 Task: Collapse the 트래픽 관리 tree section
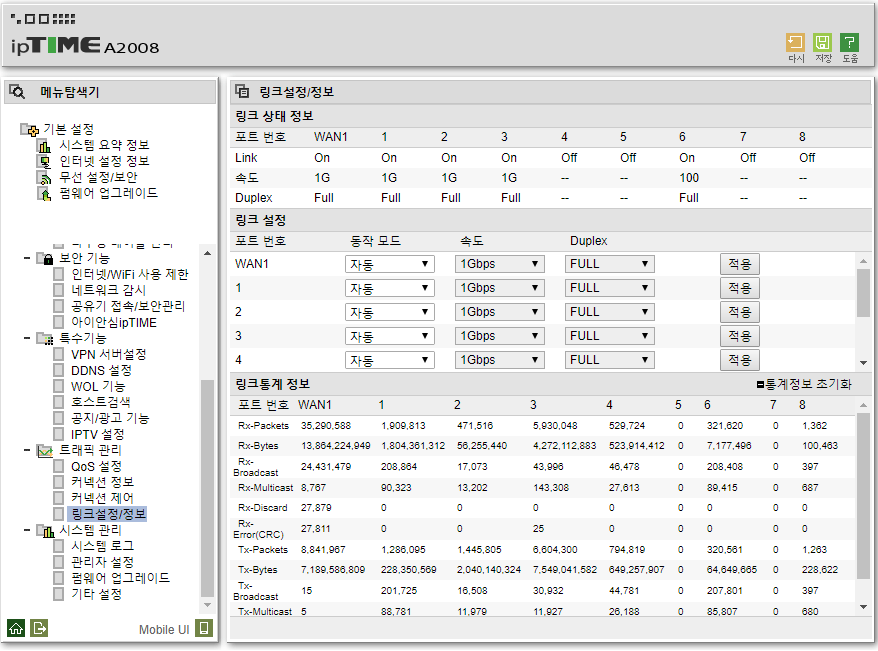tap(27, 450)
